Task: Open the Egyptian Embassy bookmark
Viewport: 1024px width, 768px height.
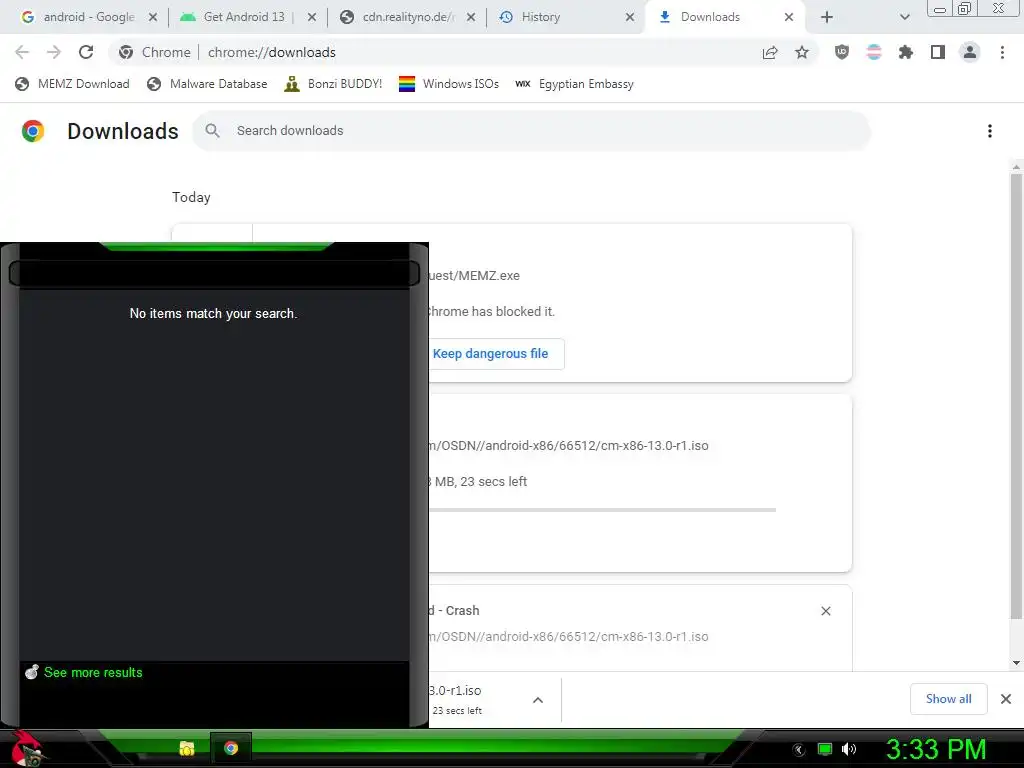Action: [574, 84]
